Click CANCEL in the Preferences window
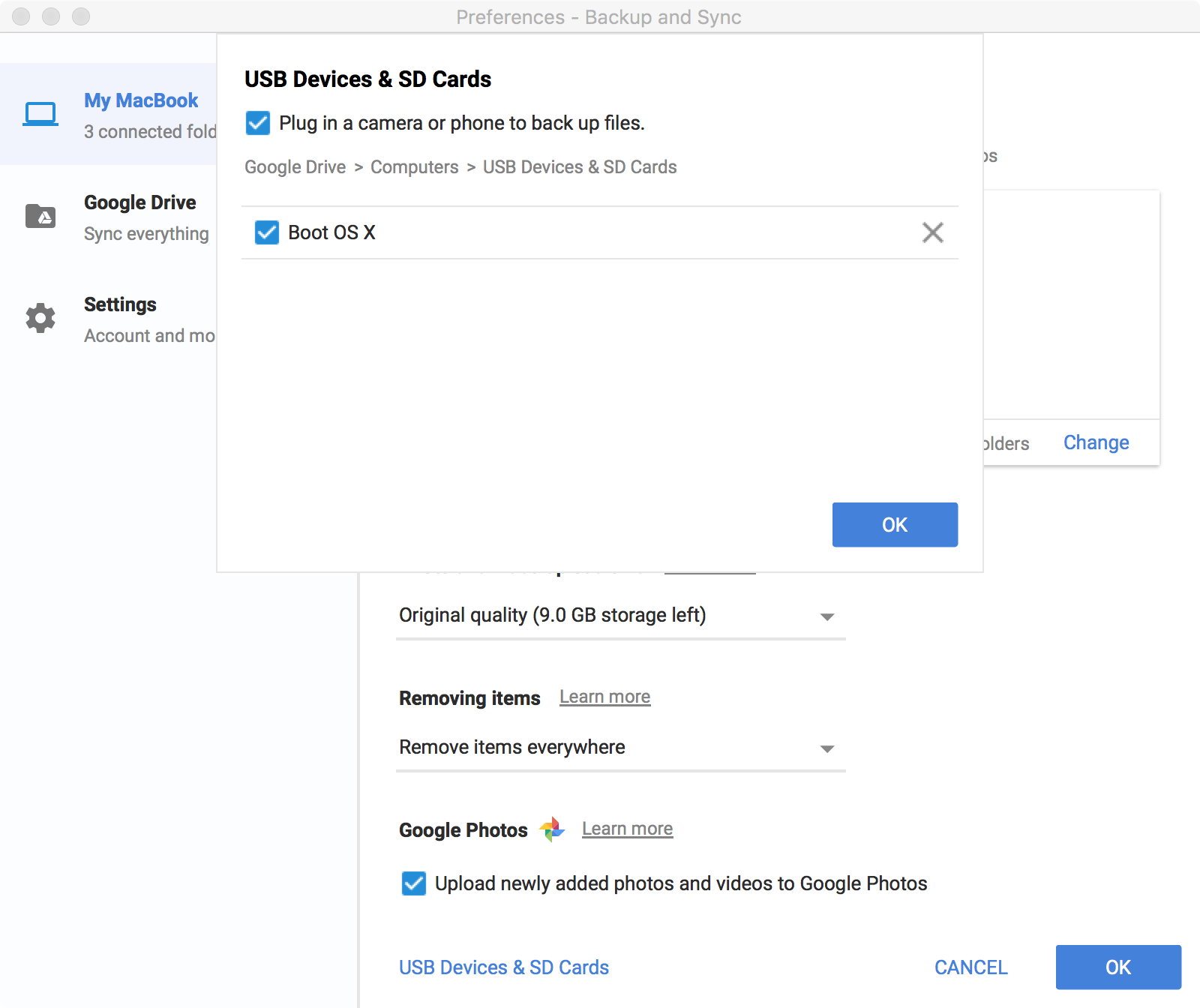The image size is (1200, 1008). point(970,967)
